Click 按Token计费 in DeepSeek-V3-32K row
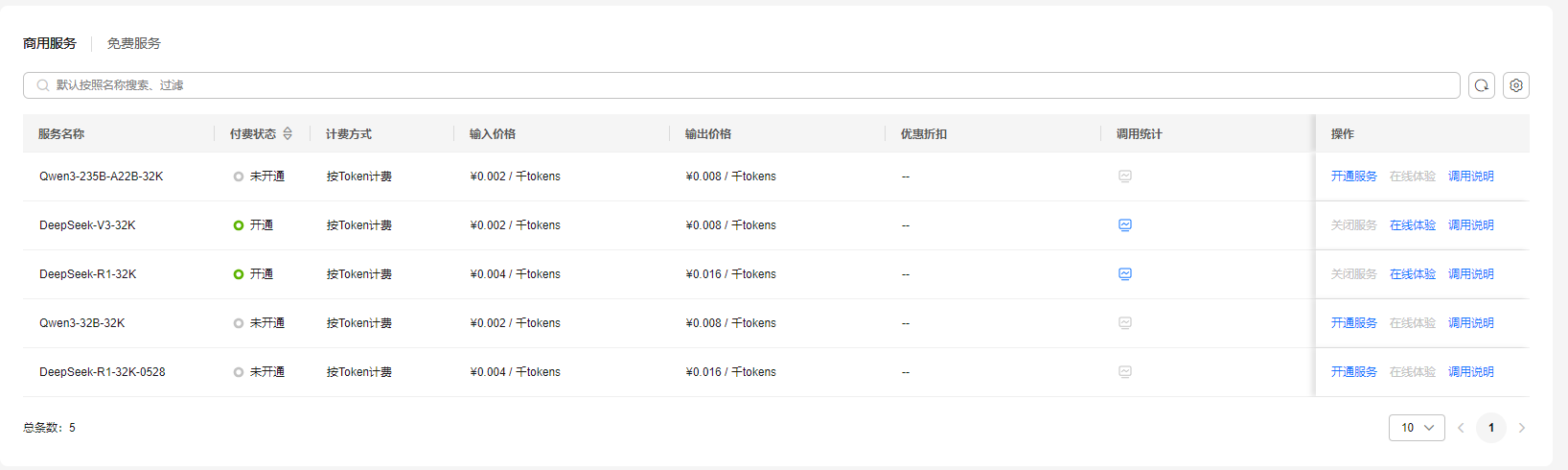Screen dimensions: 1568x470 pyautogui.click(x=359, y=225)
